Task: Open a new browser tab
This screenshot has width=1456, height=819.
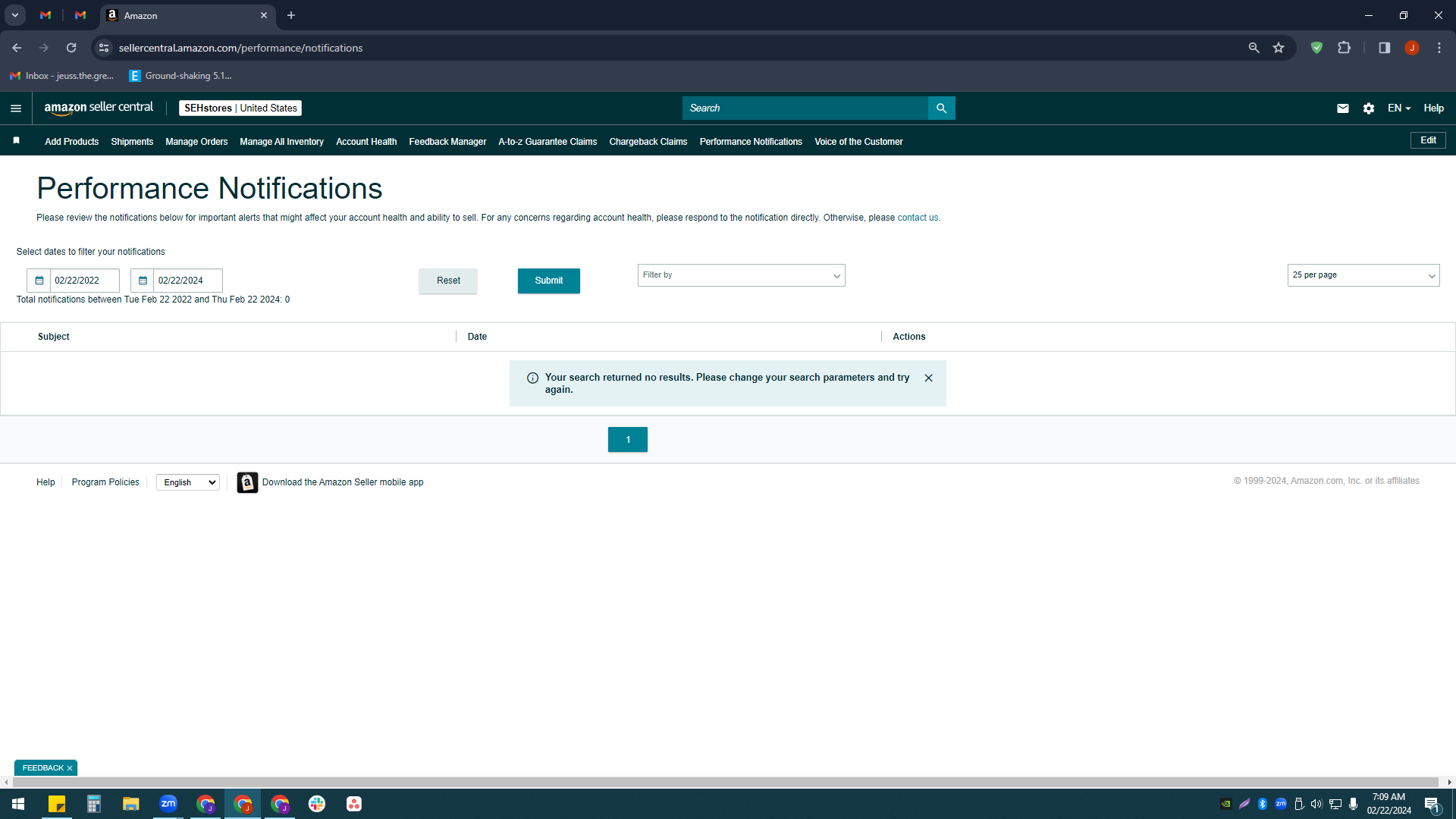Action: 290,15
